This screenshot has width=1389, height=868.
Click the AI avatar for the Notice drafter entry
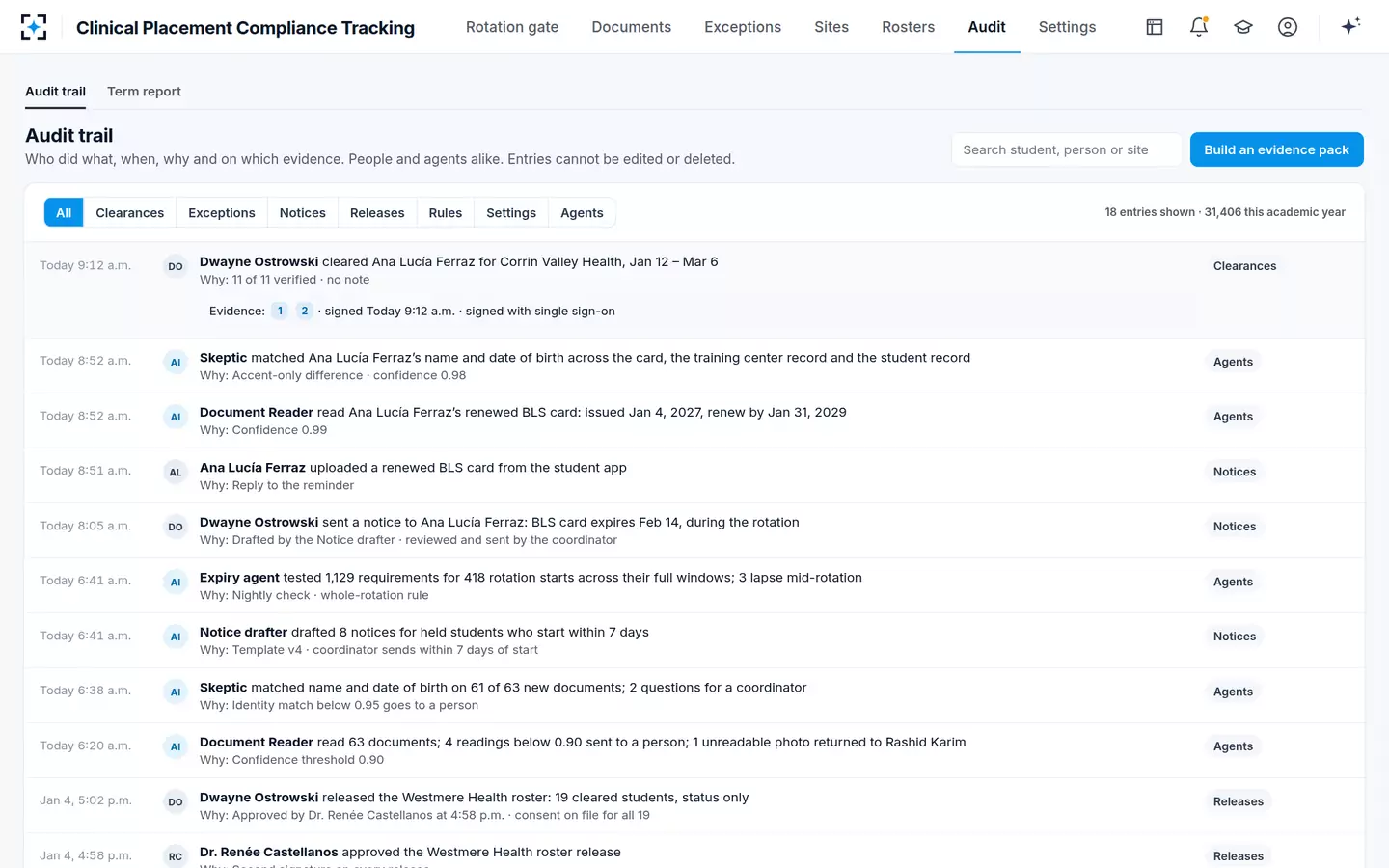176,637
